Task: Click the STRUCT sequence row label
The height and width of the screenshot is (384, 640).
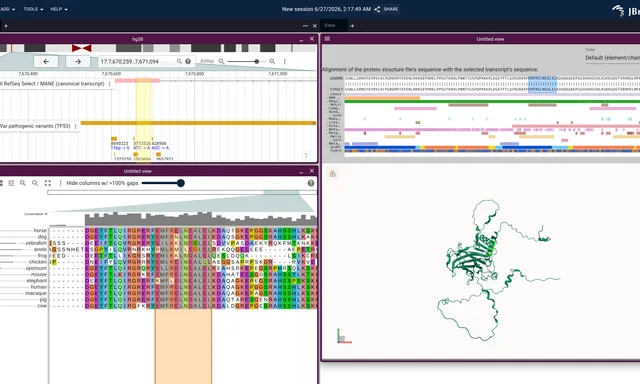Action: (x=336, y=89)
